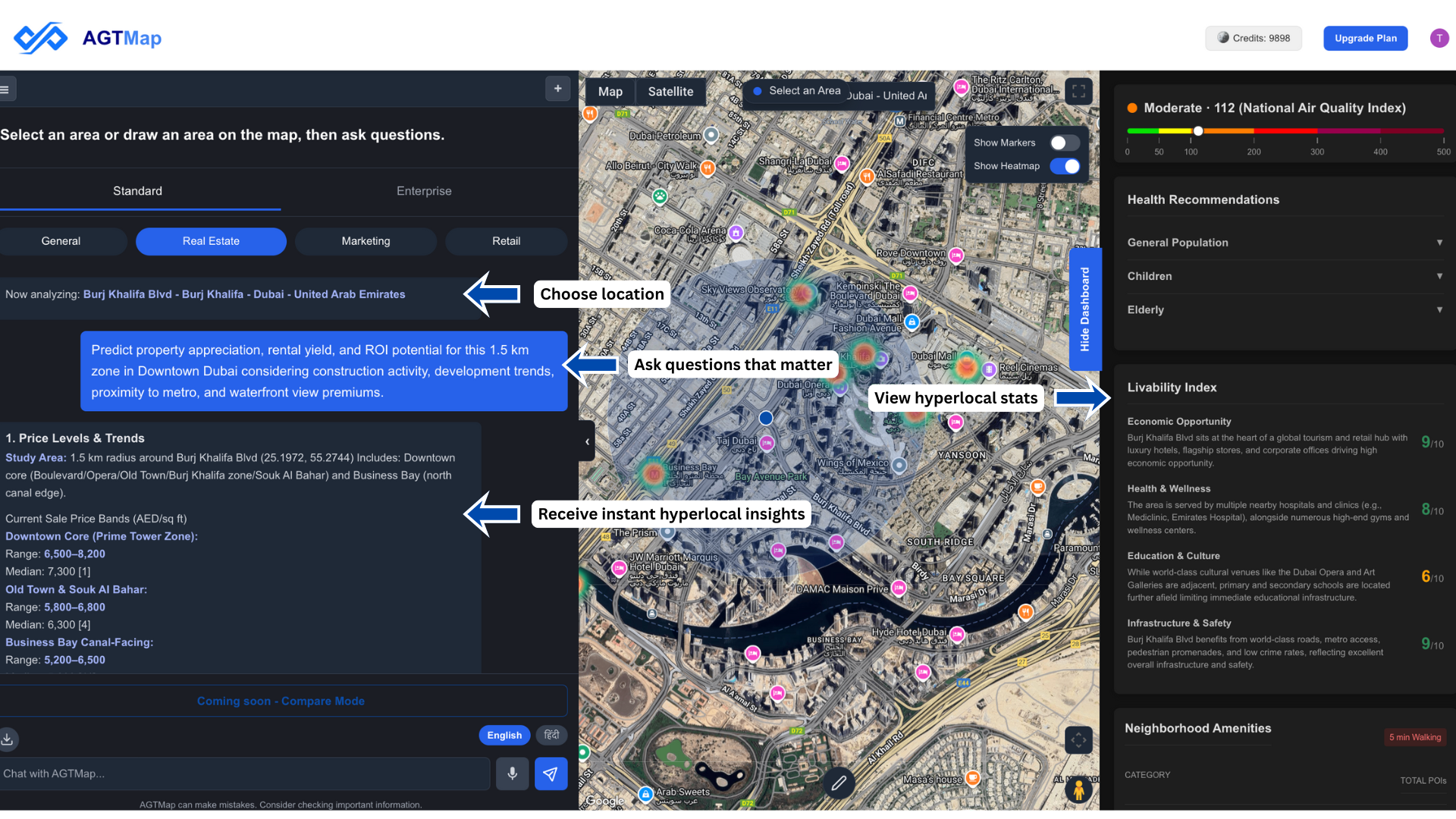
Task: Click the Hide Dashboard button
Action: (1084, 309)
